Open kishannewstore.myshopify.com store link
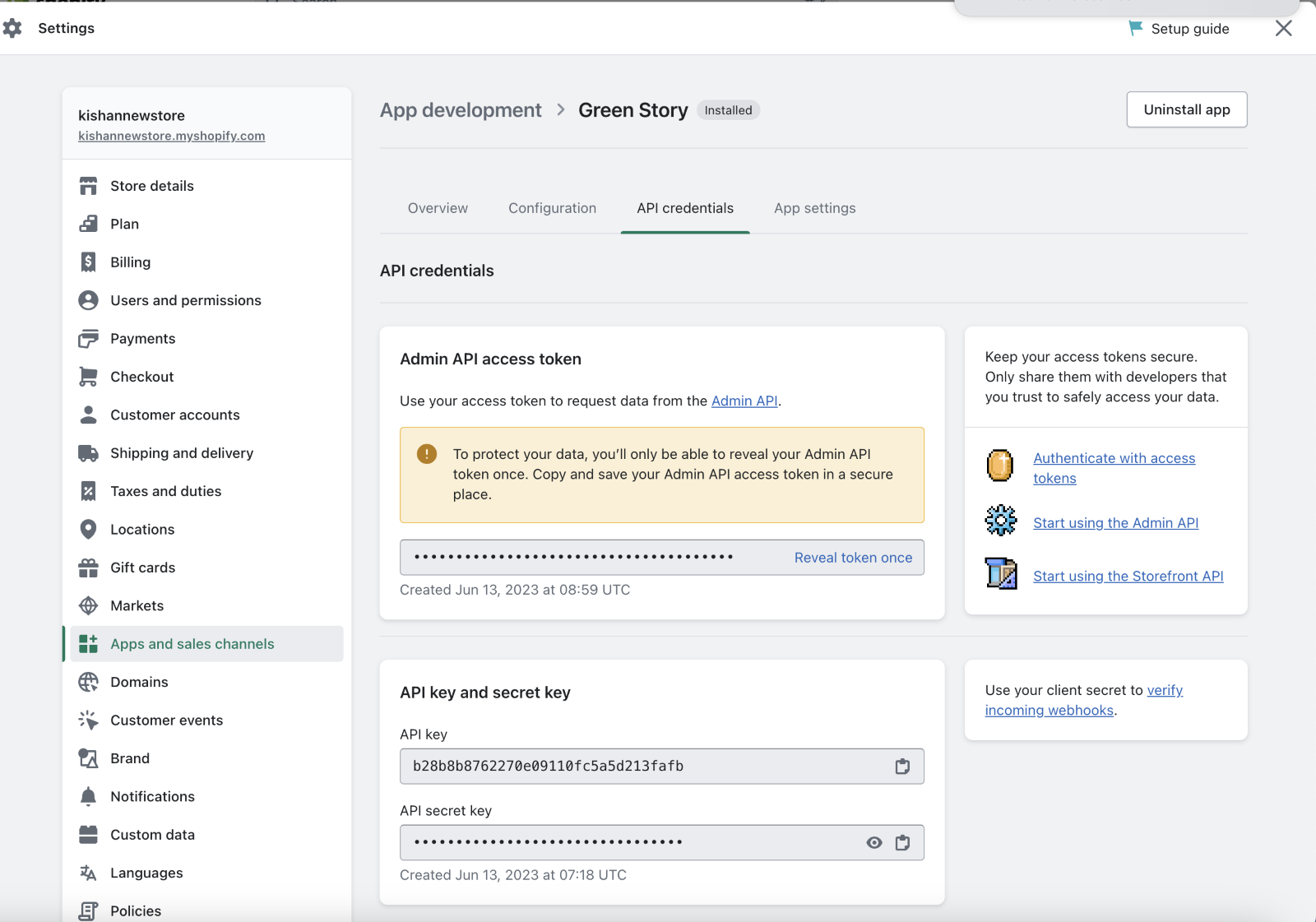The image size is (1316, 922). click(x=171, y=136)
